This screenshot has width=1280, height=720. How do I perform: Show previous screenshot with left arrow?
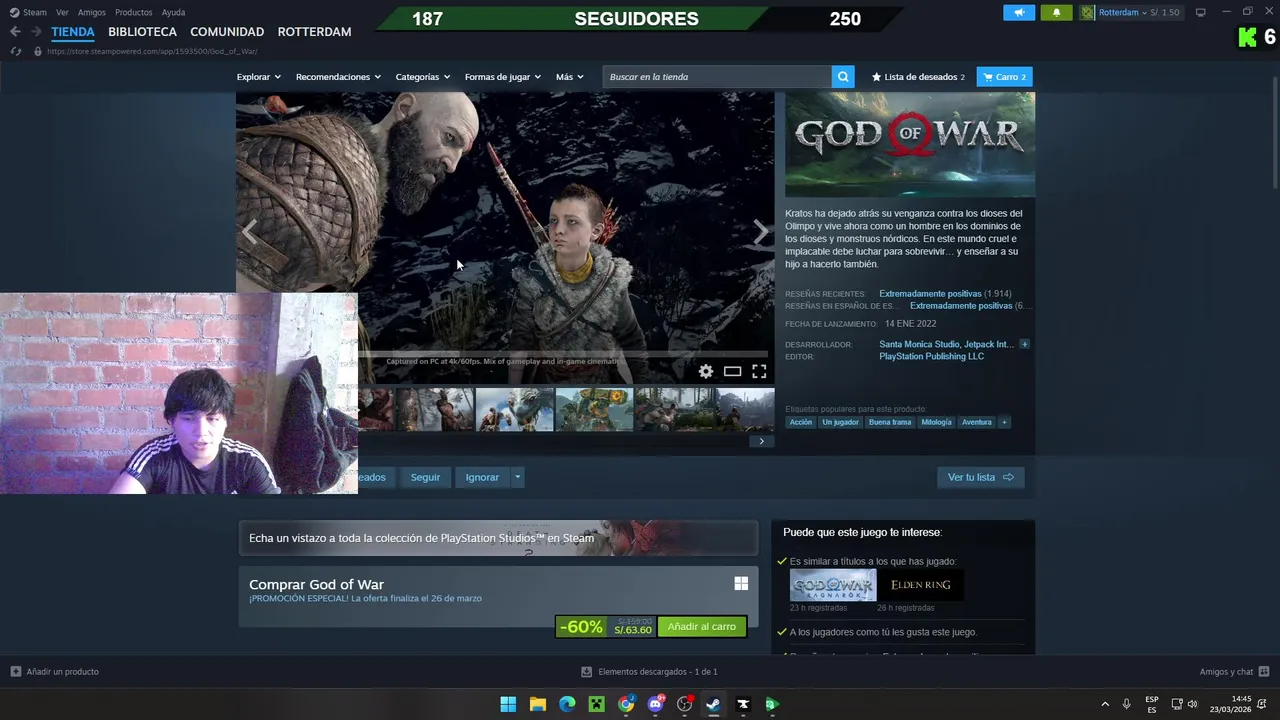tap(249, 232)
